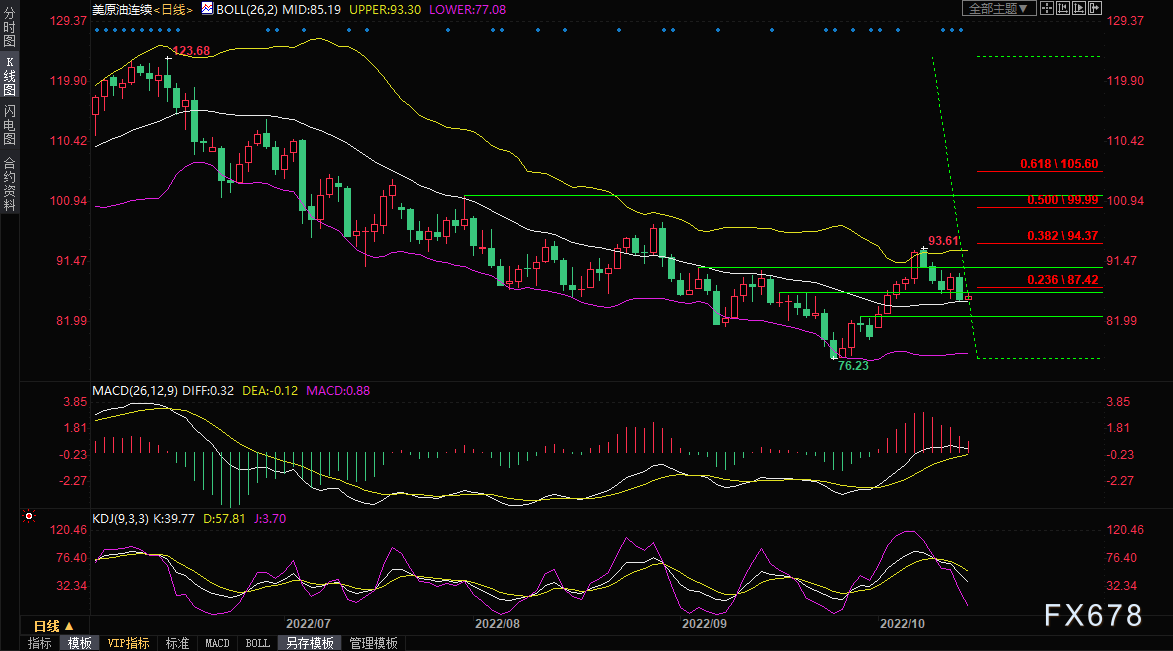Screen dimensions: 1173x651
Task: Click the indicator chart icon before BOLL
Action: 207,9
